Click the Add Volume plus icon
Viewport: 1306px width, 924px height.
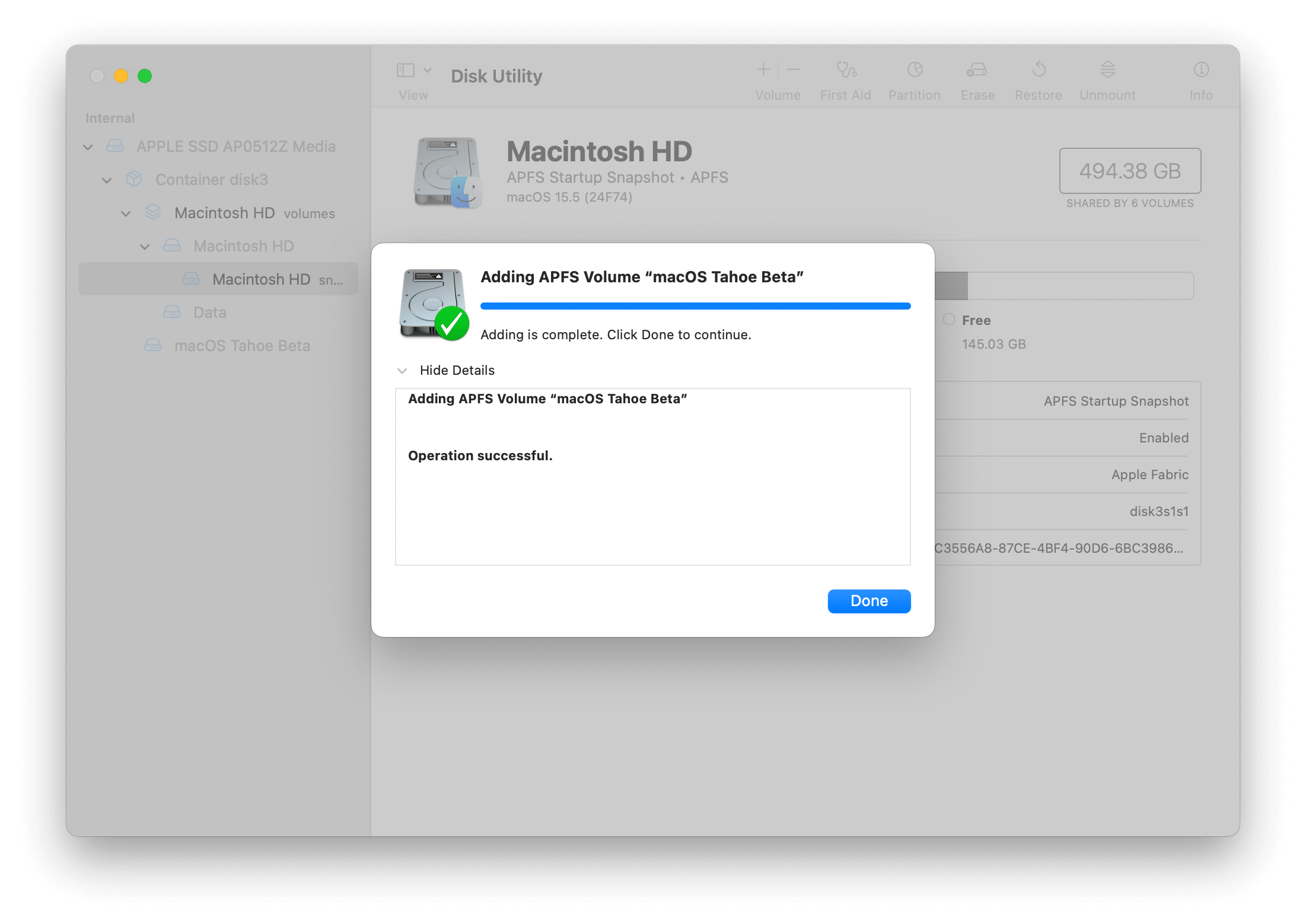click(763, 70)
